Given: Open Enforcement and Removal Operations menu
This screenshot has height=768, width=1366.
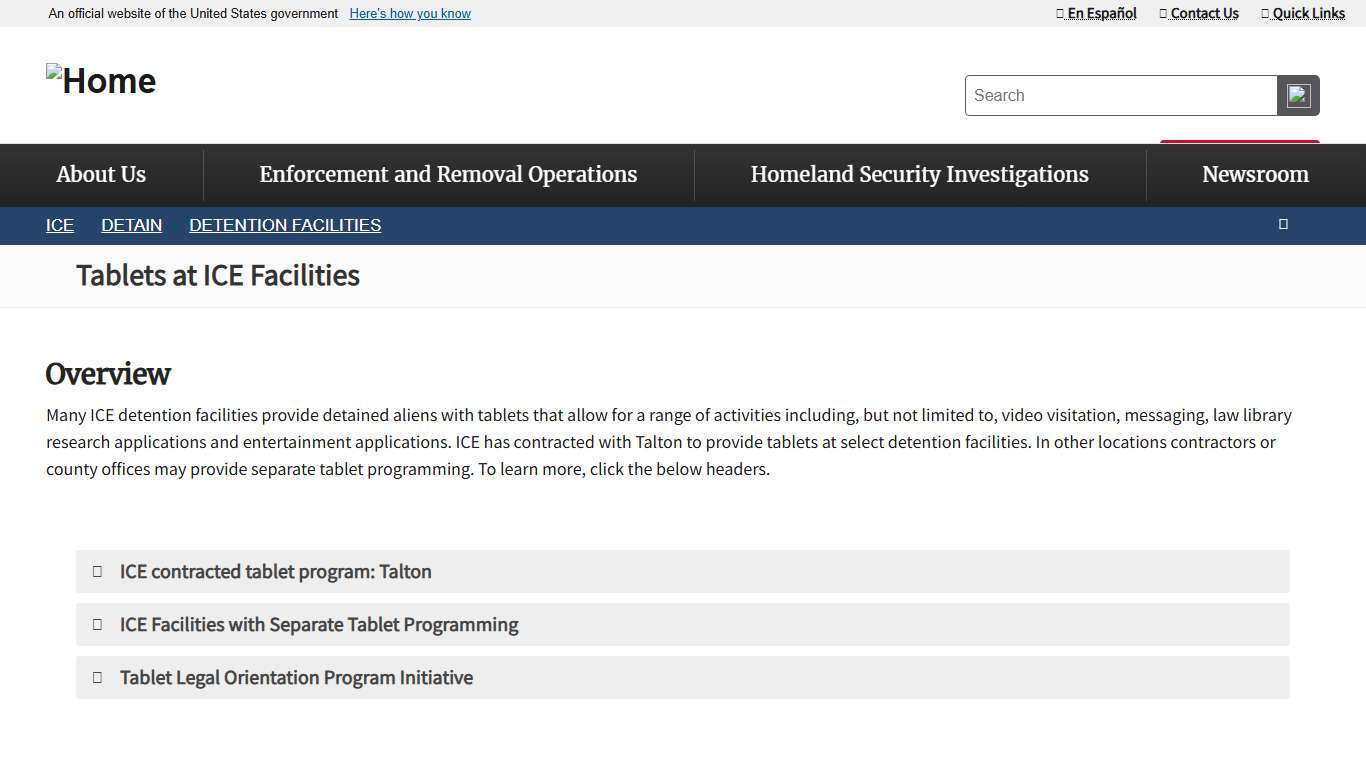Looking at the screenshot, I should [x=448, y=174].
